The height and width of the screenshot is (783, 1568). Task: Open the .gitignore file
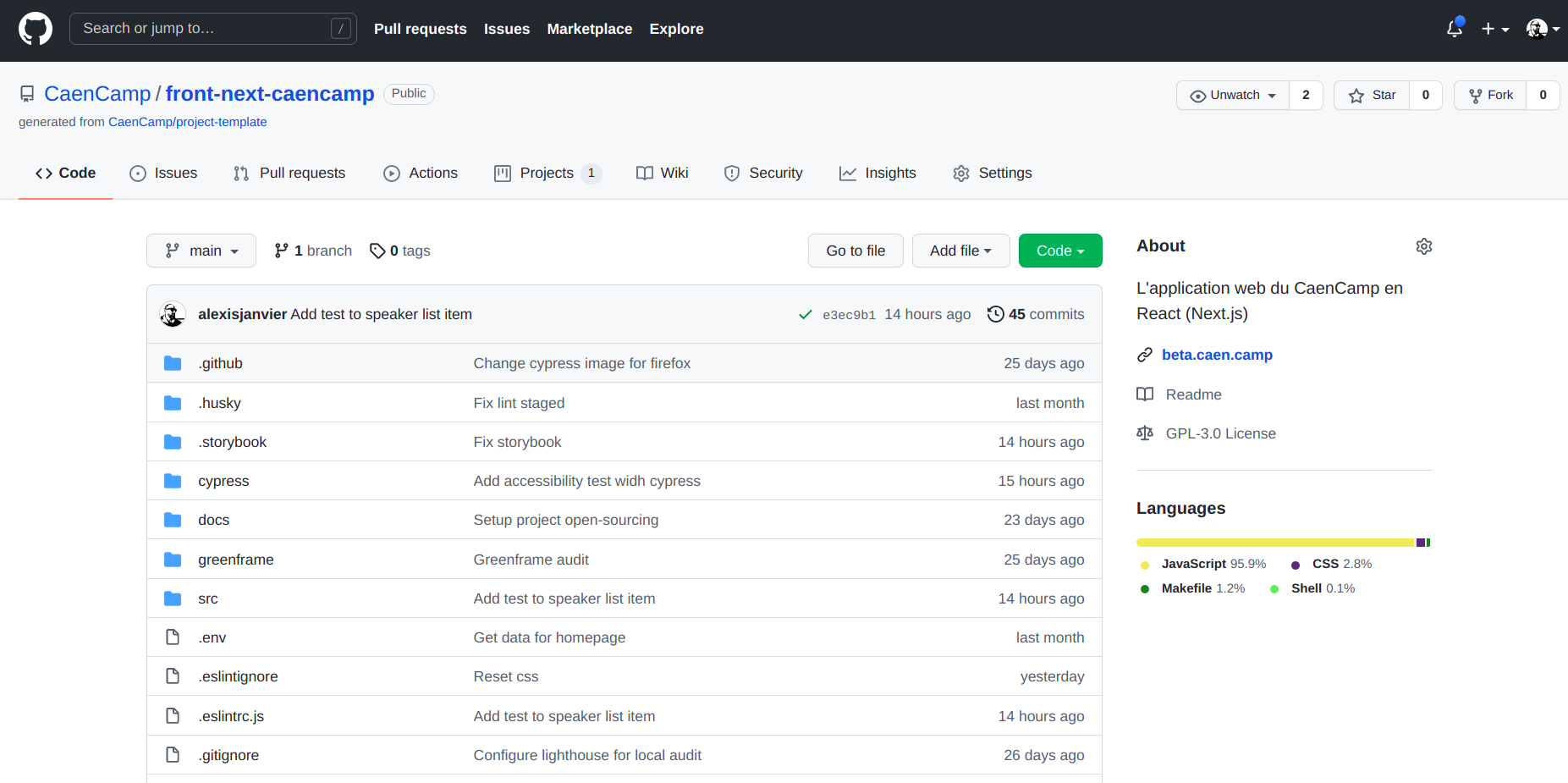pyautogui.click(x=228, y=755)
